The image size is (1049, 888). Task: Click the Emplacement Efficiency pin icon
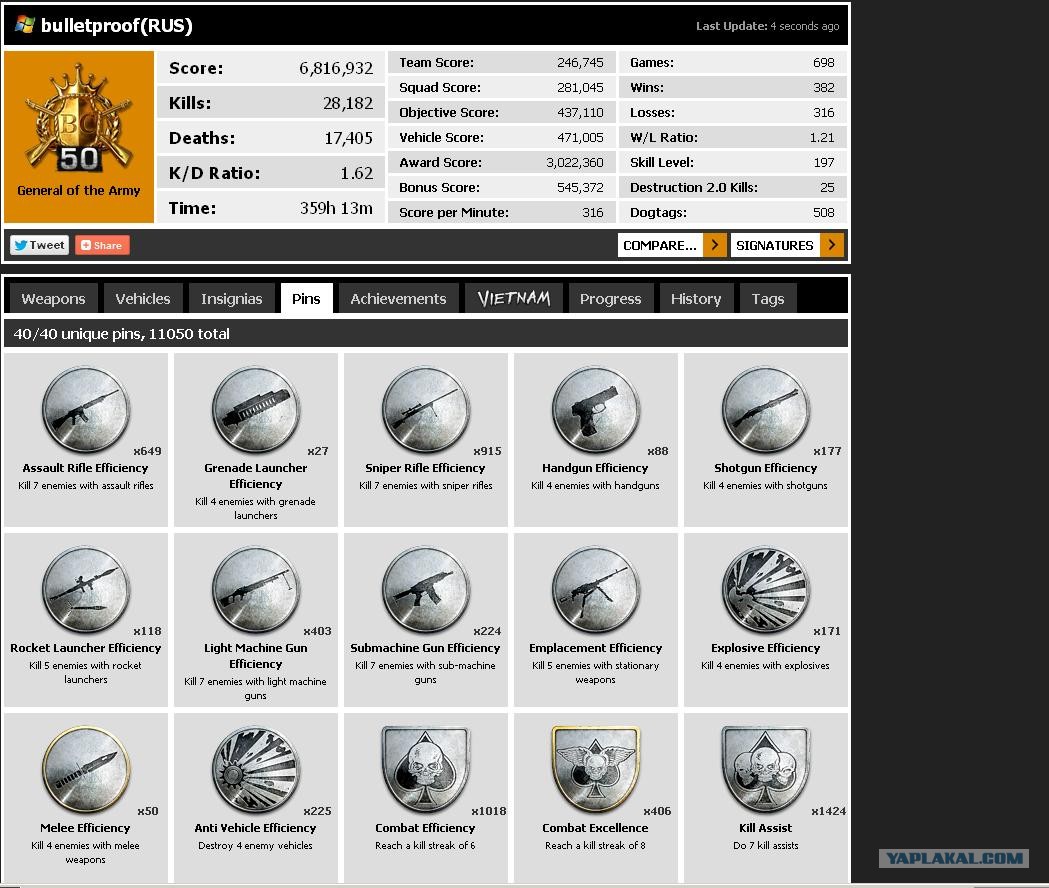[595, 590]
